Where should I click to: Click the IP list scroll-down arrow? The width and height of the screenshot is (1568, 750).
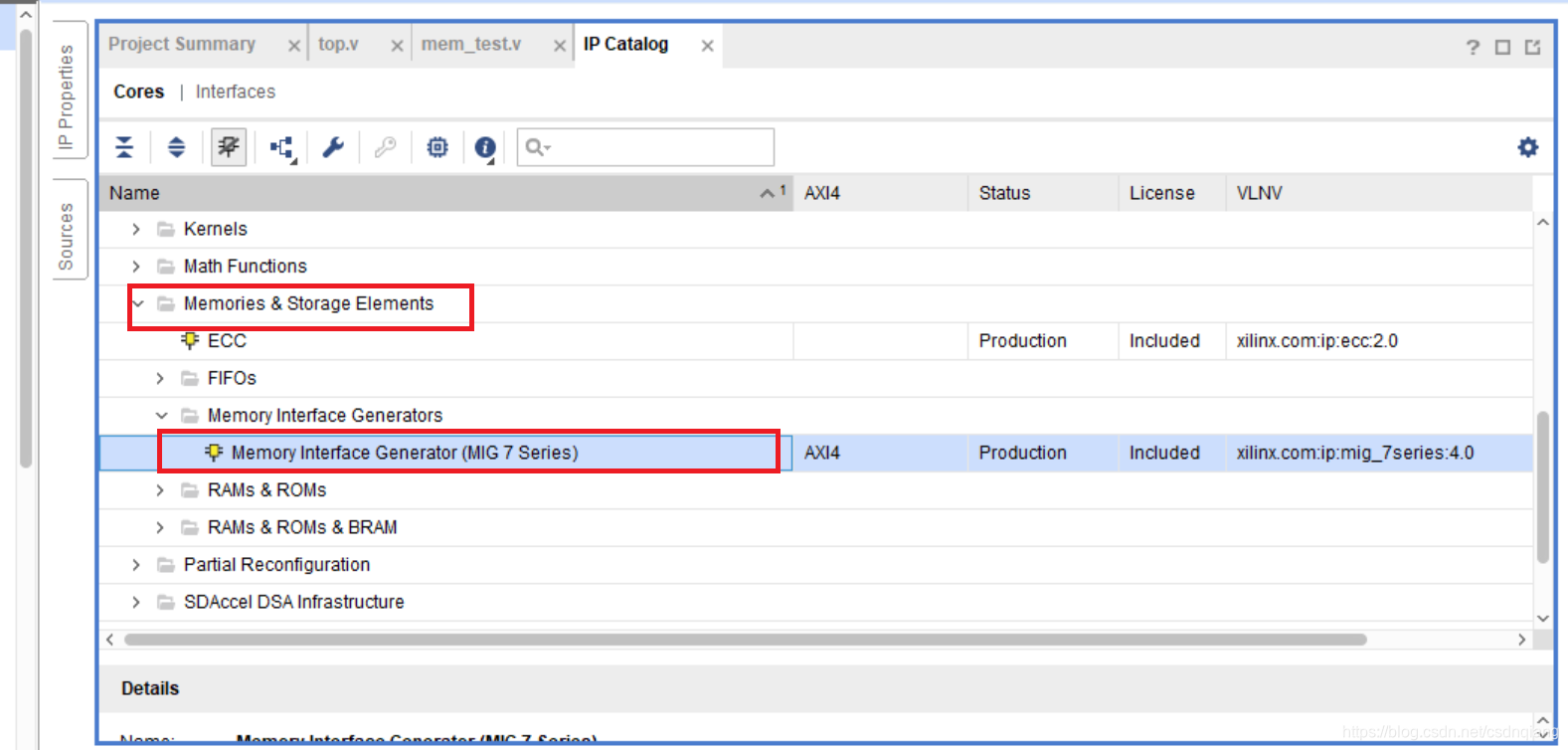tap(1543, 619)
